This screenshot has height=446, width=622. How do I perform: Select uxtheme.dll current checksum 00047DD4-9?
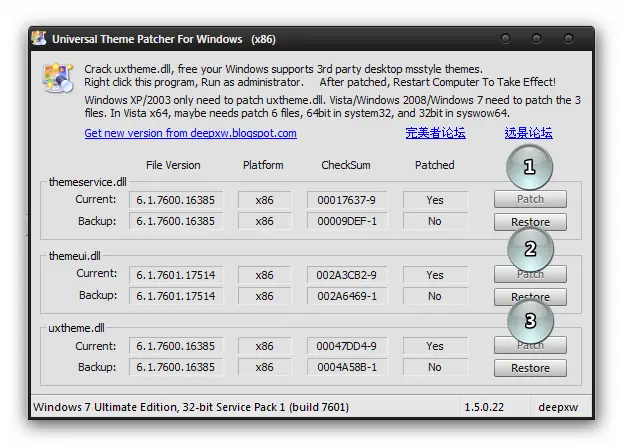pos(347,346)
